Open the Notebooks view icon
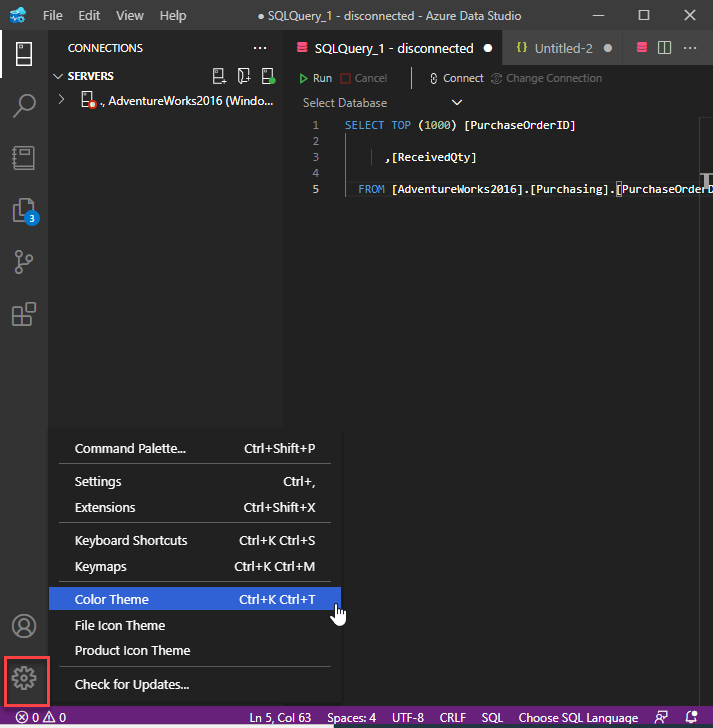The image size is (713, 728). click(x=24, y=158)
